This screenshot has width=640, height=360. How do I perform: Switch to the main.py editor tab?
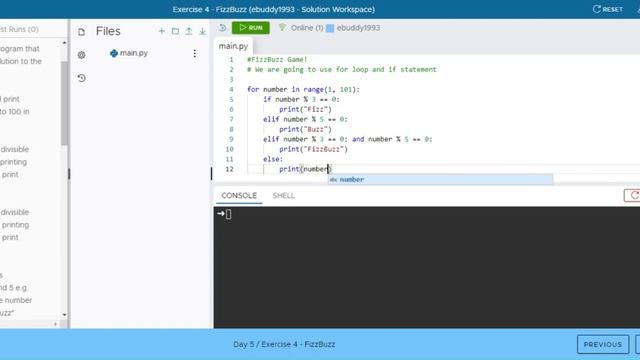tap(233, 46)
